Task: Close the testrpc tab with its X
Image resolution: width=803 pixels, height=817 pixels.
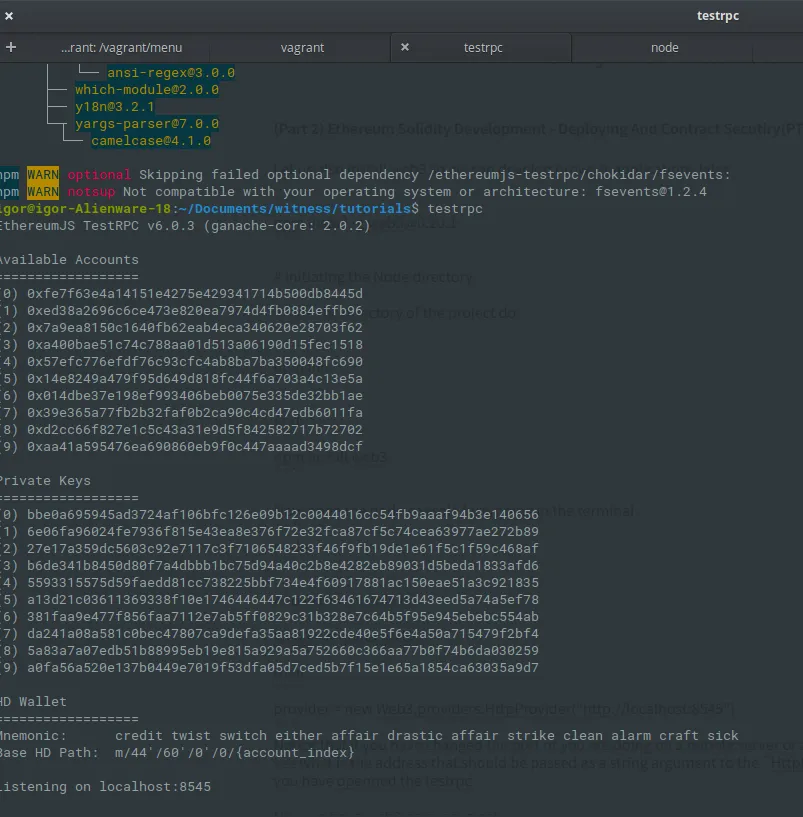Action: (x=405, y=47)
